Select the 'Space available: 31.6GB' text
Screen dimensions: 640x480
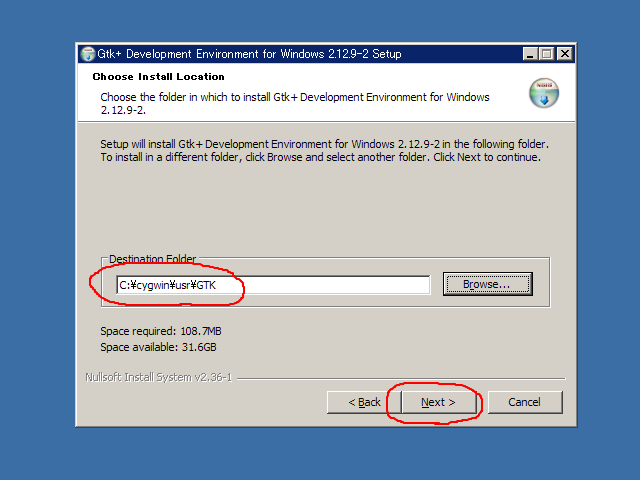point(158,347)
